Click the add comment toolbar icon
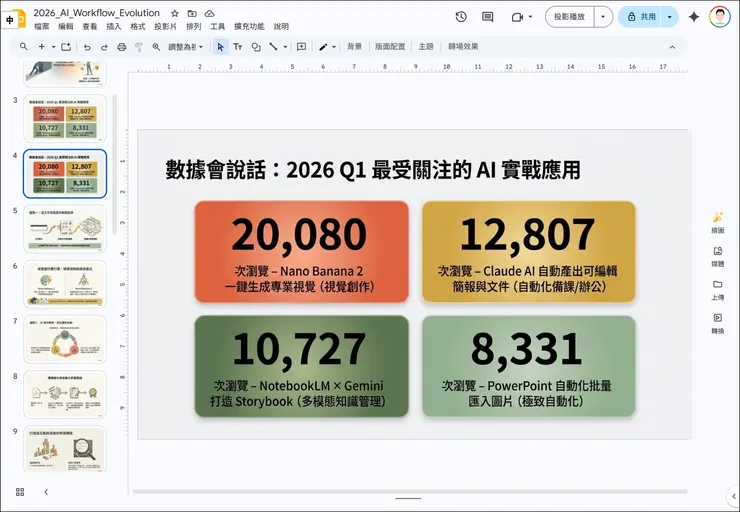Screen dimensions: 740x512 (302, 47)
